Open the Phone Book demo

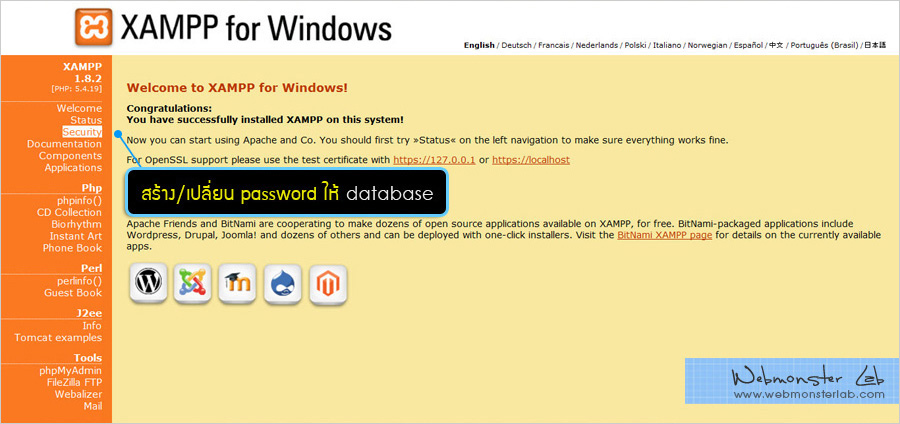point(72,248)
